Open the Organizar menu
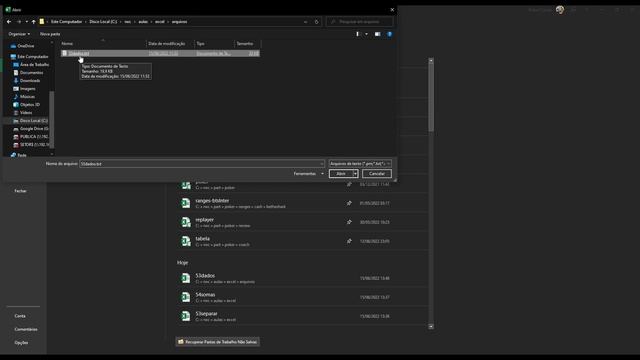 [x=19, y=34]
